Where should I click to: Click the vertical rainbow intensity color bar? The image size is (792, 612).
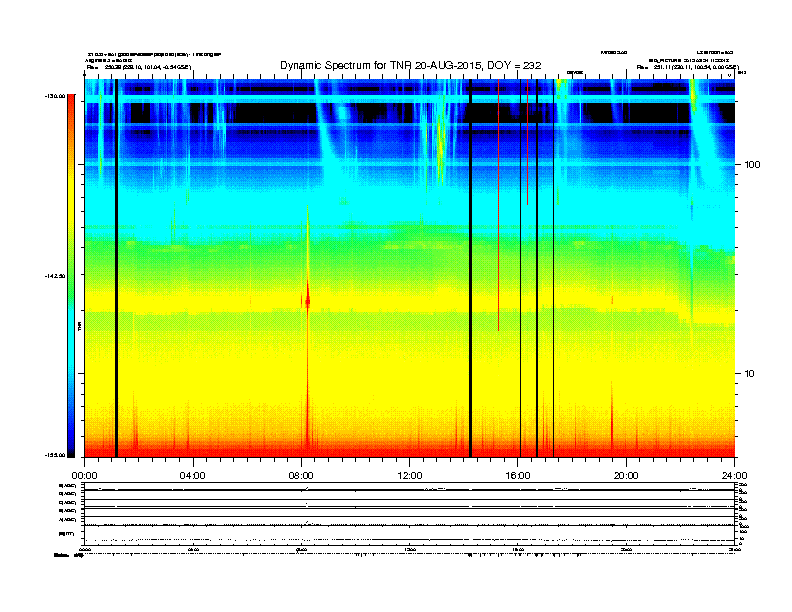71,276
